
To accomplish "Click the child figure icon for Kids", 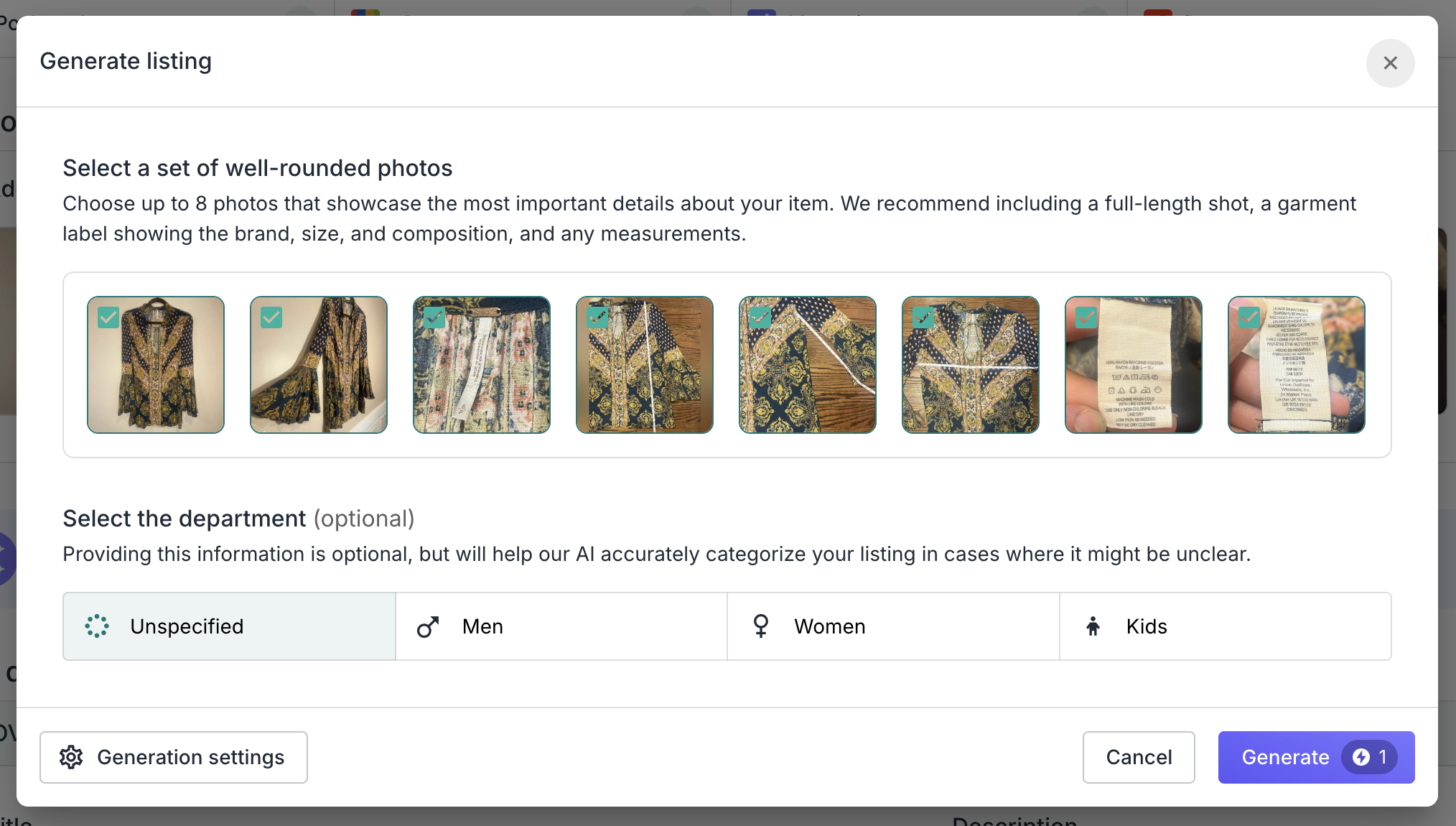I will [x=1093, y=626].
